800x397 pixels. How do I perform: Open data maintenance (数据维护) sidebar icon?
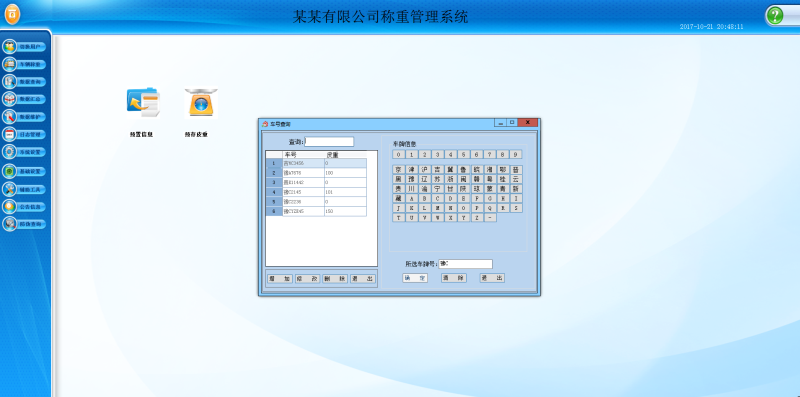point(9,117)
